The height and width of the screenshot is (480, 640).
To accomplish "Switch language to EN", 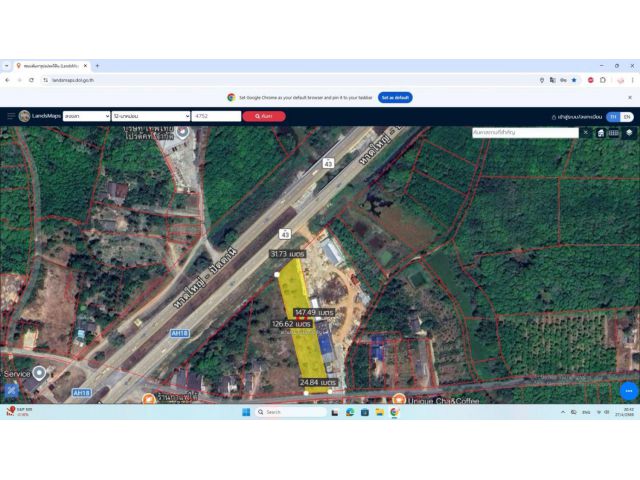I will point(627,117).
